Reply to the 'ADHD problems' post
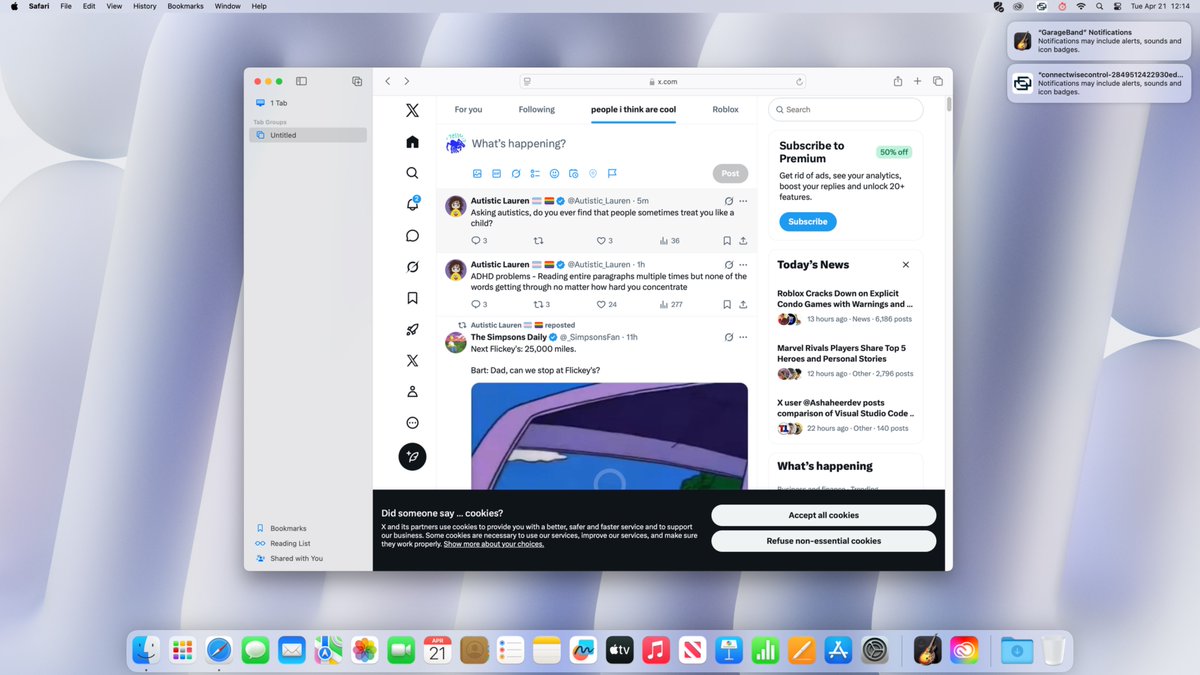1200x675 pixels. [x=478, y=304]
